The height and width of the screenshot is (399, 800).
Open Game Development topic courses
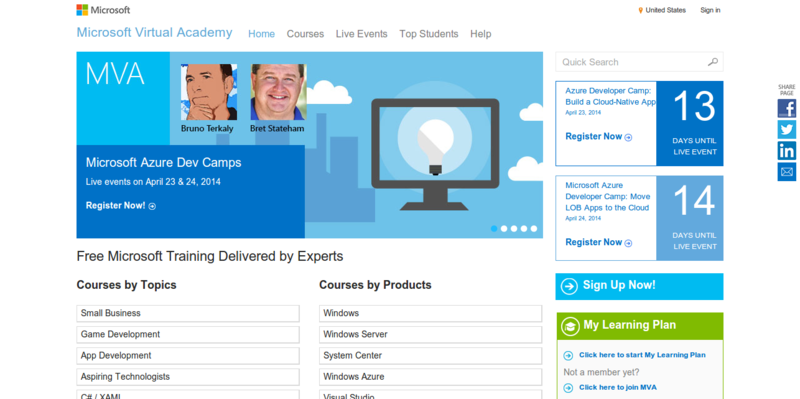point(188,335)
